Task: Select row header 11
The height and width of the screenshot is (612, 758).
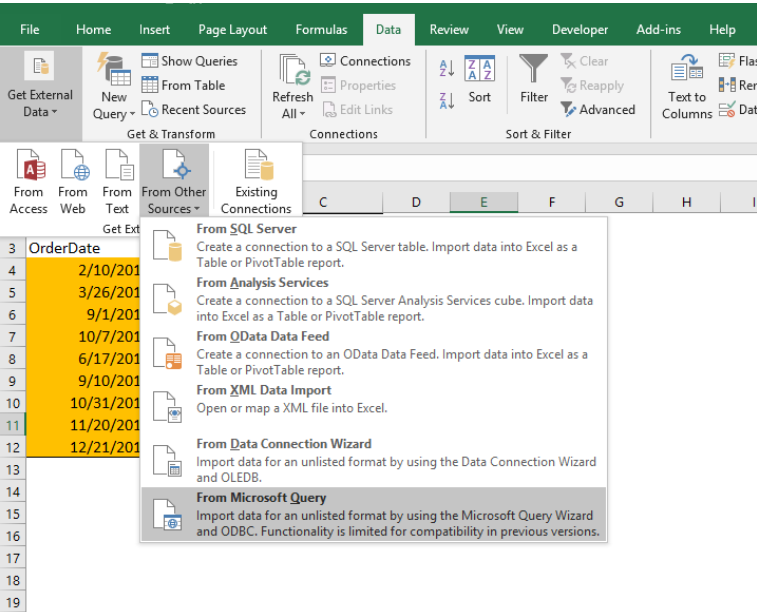Action: (13, 425)
